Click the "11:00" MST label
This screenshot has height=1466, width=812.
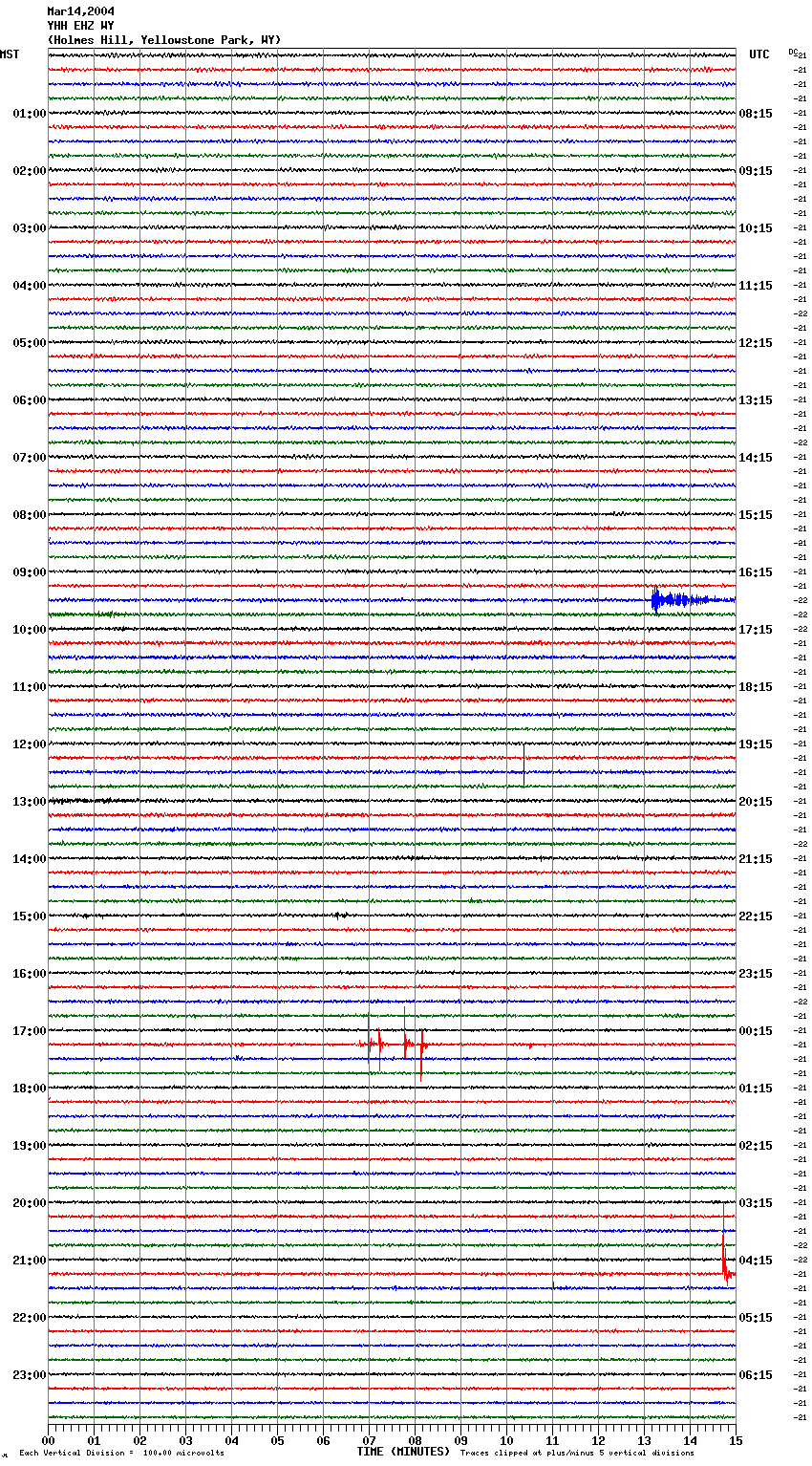[x=29, y=687]
